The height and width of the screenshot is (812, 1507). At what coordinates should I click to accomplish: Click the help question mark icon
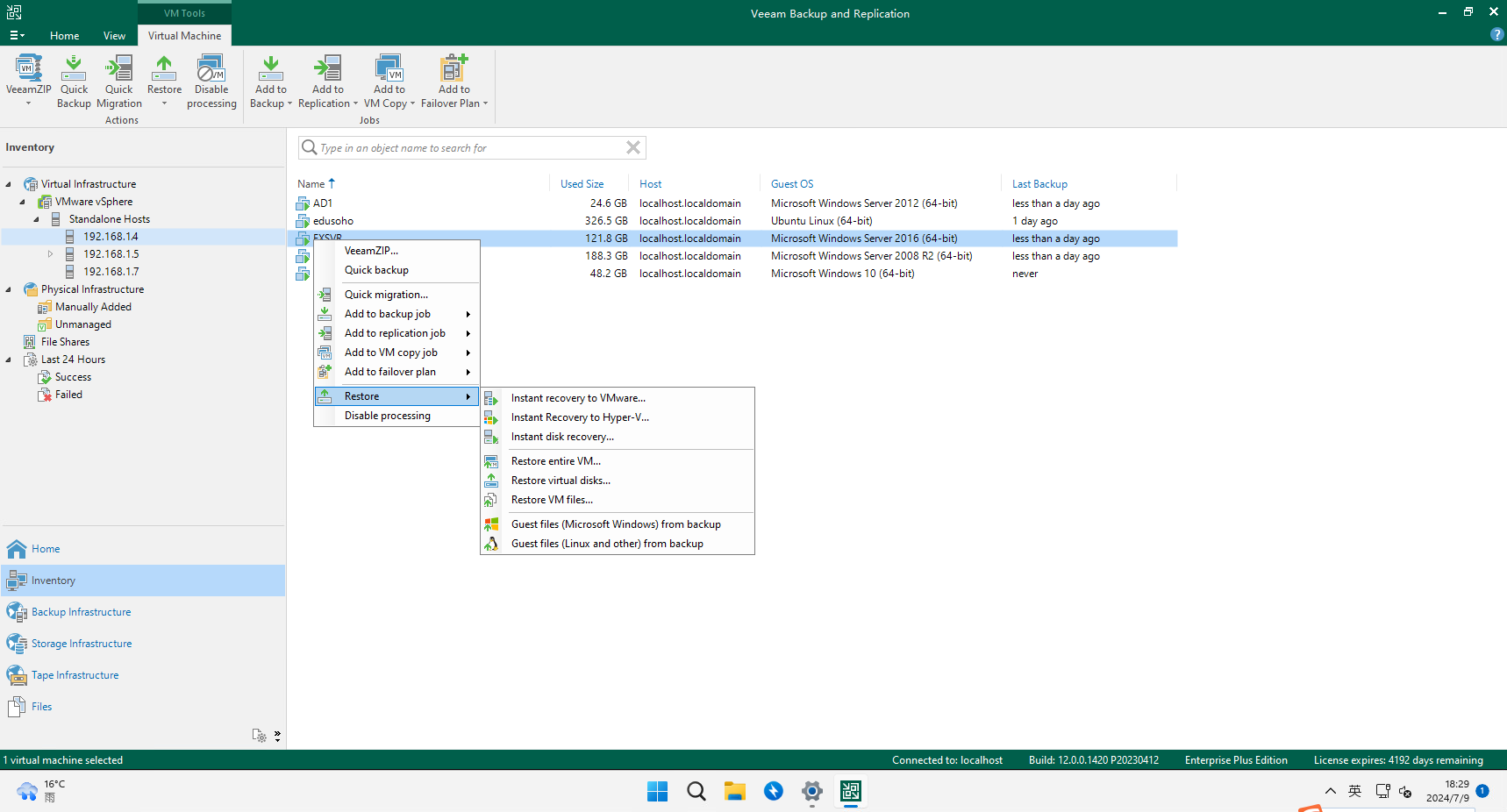[x=1496, y=35]
